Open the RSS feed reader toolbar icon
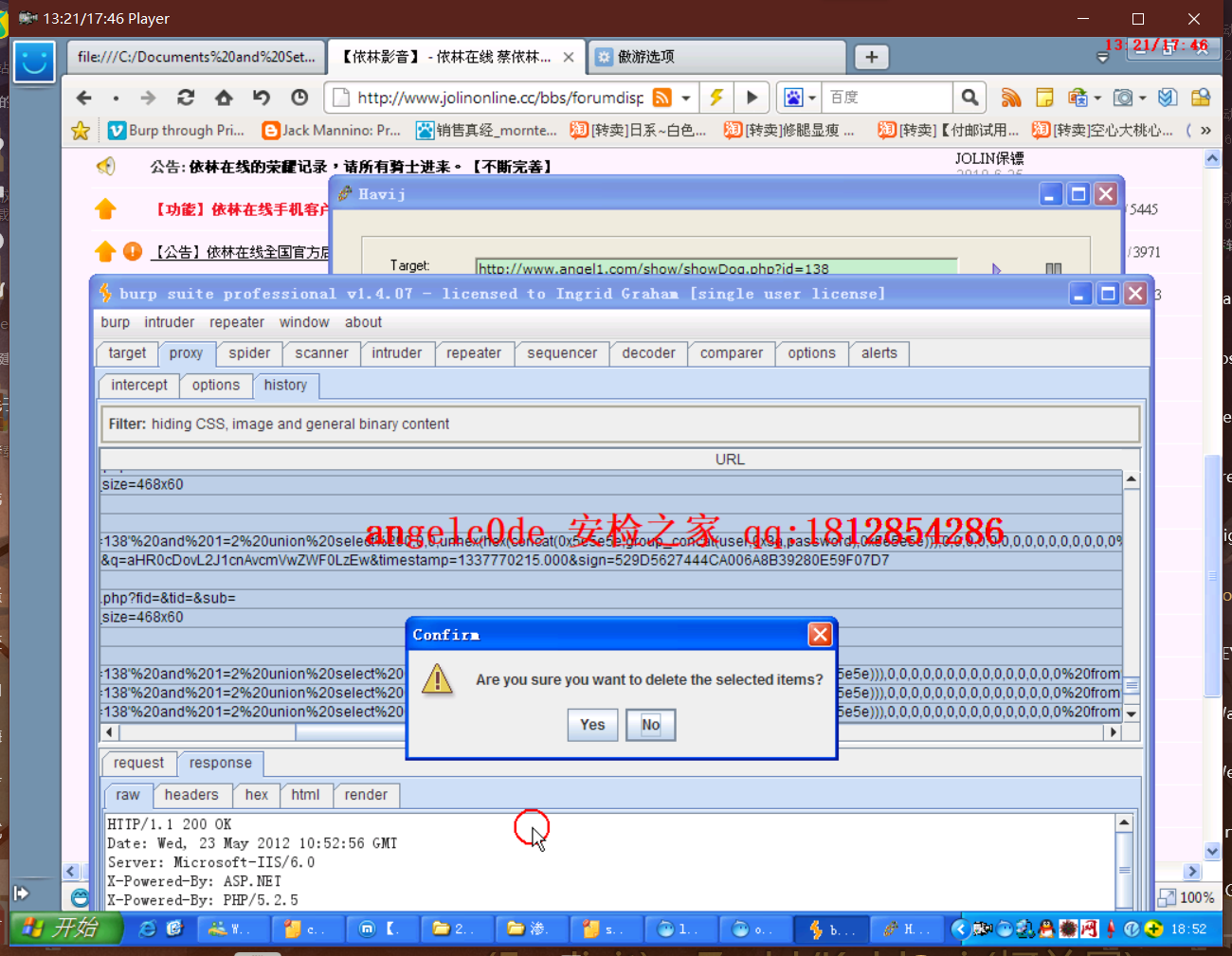Viewport: 1232px width, 956px height. (x=1011, y=98)
